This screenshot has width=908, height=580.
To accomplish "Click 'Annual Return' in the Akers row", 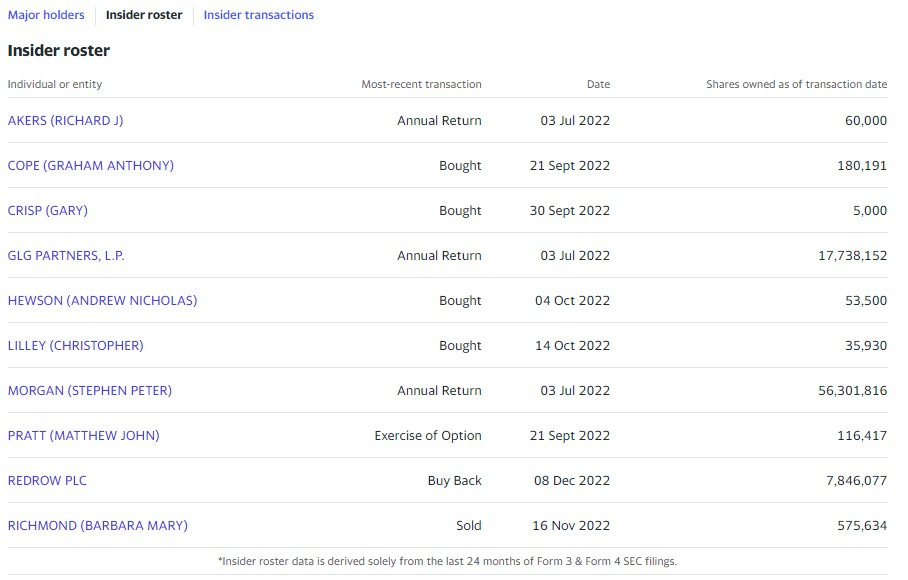I will pyautogui.click(x=439, y=120).
